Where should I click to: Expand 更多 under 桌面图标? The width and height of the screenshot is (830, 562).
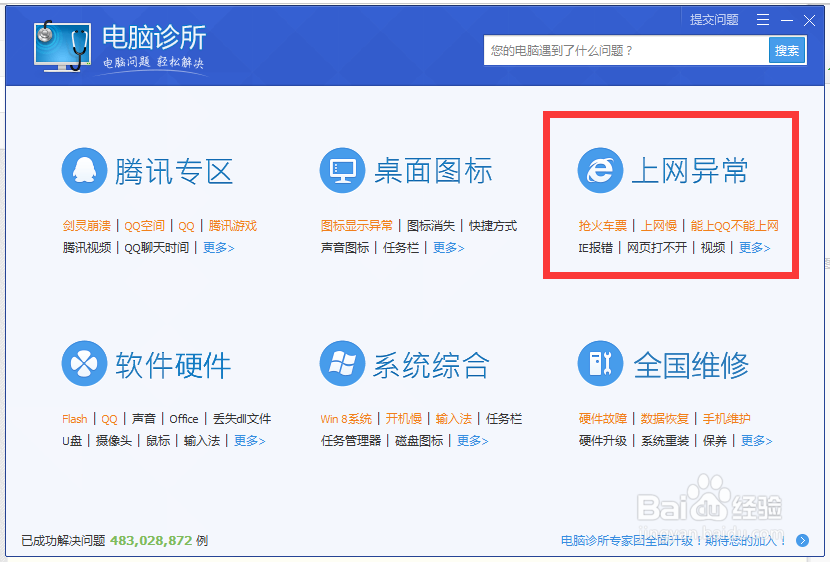click(448, 248)
